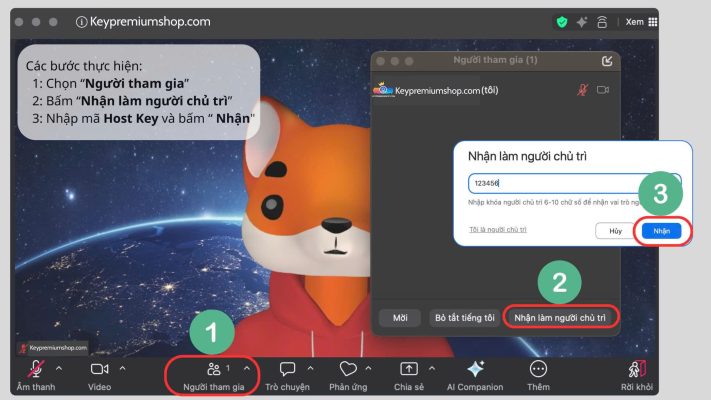Click host key input field
This screenshot has height=400, width=711.
point(574,183)
